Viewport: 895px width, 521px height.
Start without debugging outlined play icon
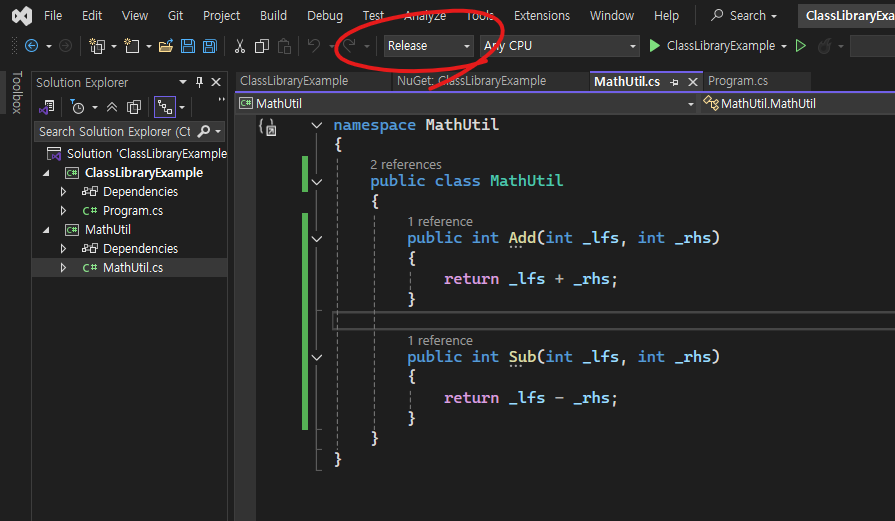tap(801, 46)
